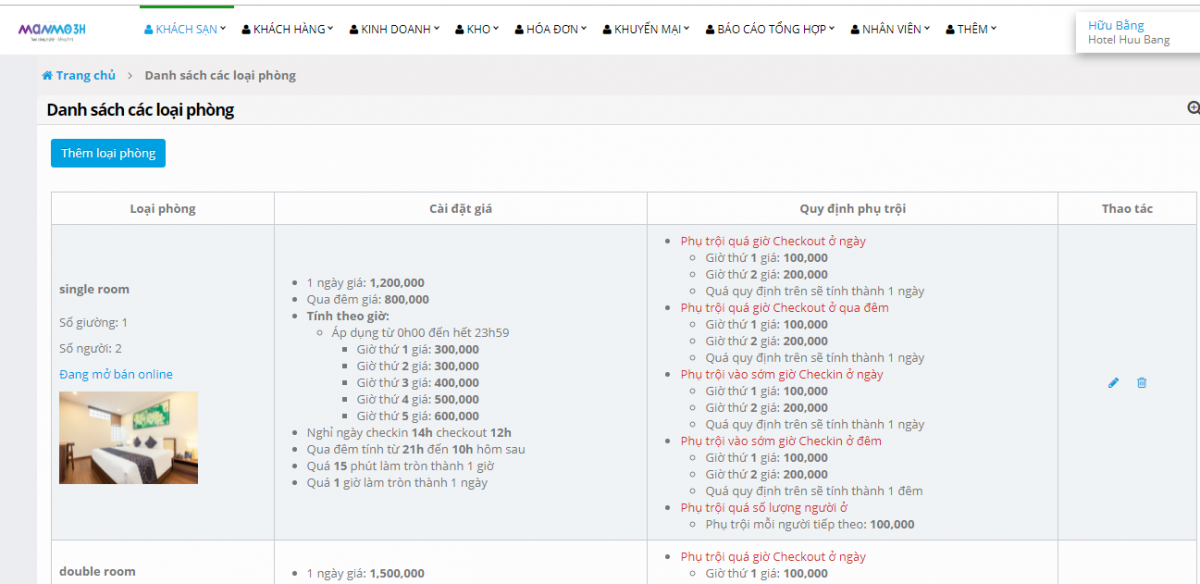Viewport: 1200px width, 584px height.
Task: Click the home icon in the breadcrumb
Action: (47, 76)
